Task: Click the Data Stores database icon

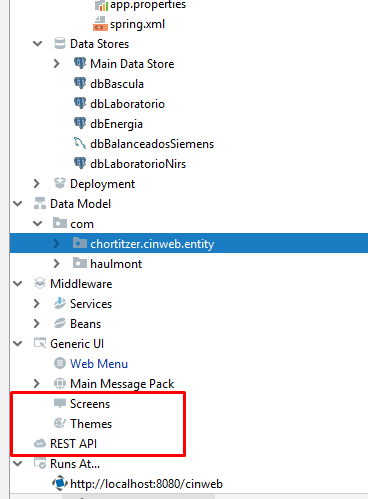Action: pyautogui.click(x=60, y=44)
